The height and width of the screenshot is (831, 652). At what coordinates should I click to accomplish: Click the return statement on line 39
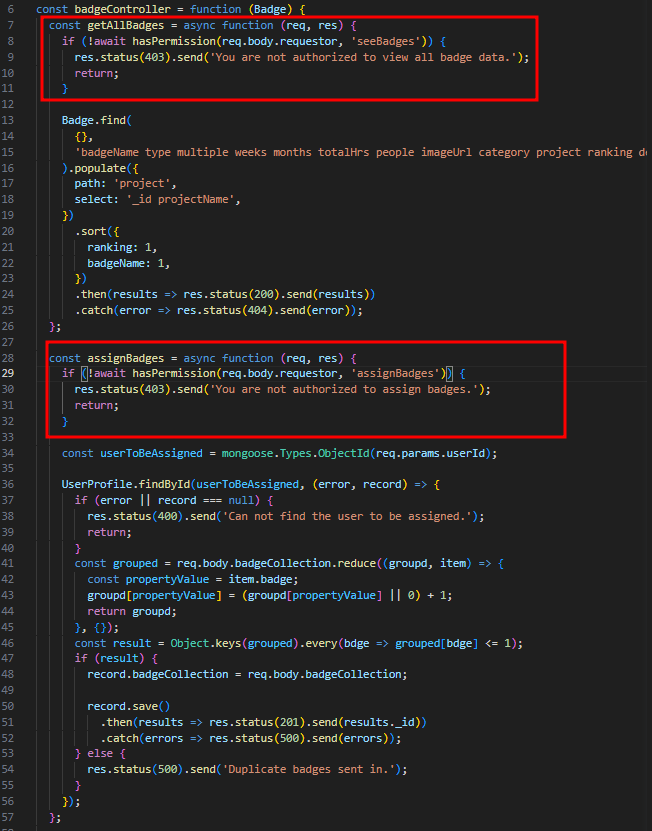(109, 532)
